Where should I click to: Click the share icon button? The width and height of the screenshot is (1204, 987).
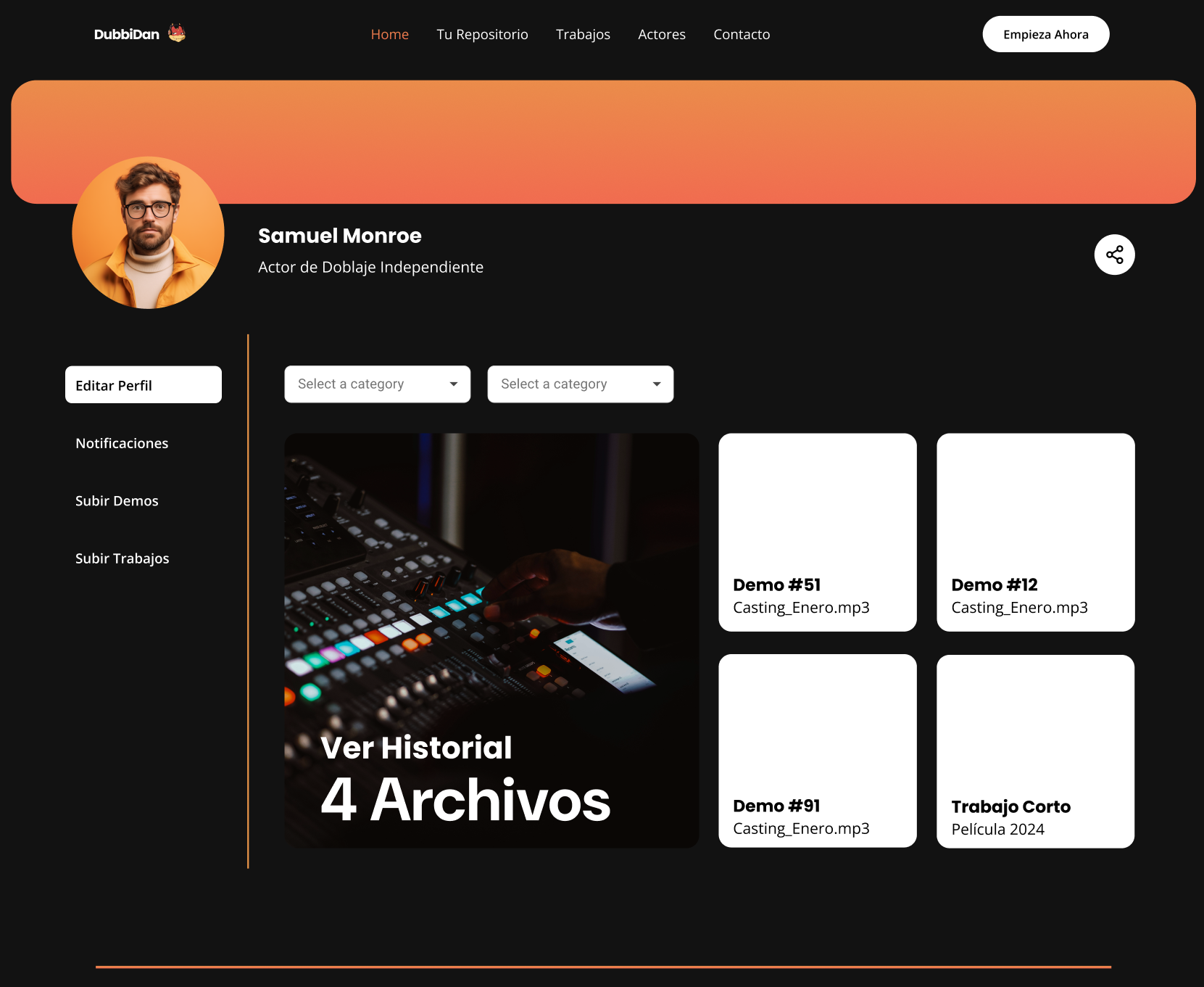click(1114, 255)
